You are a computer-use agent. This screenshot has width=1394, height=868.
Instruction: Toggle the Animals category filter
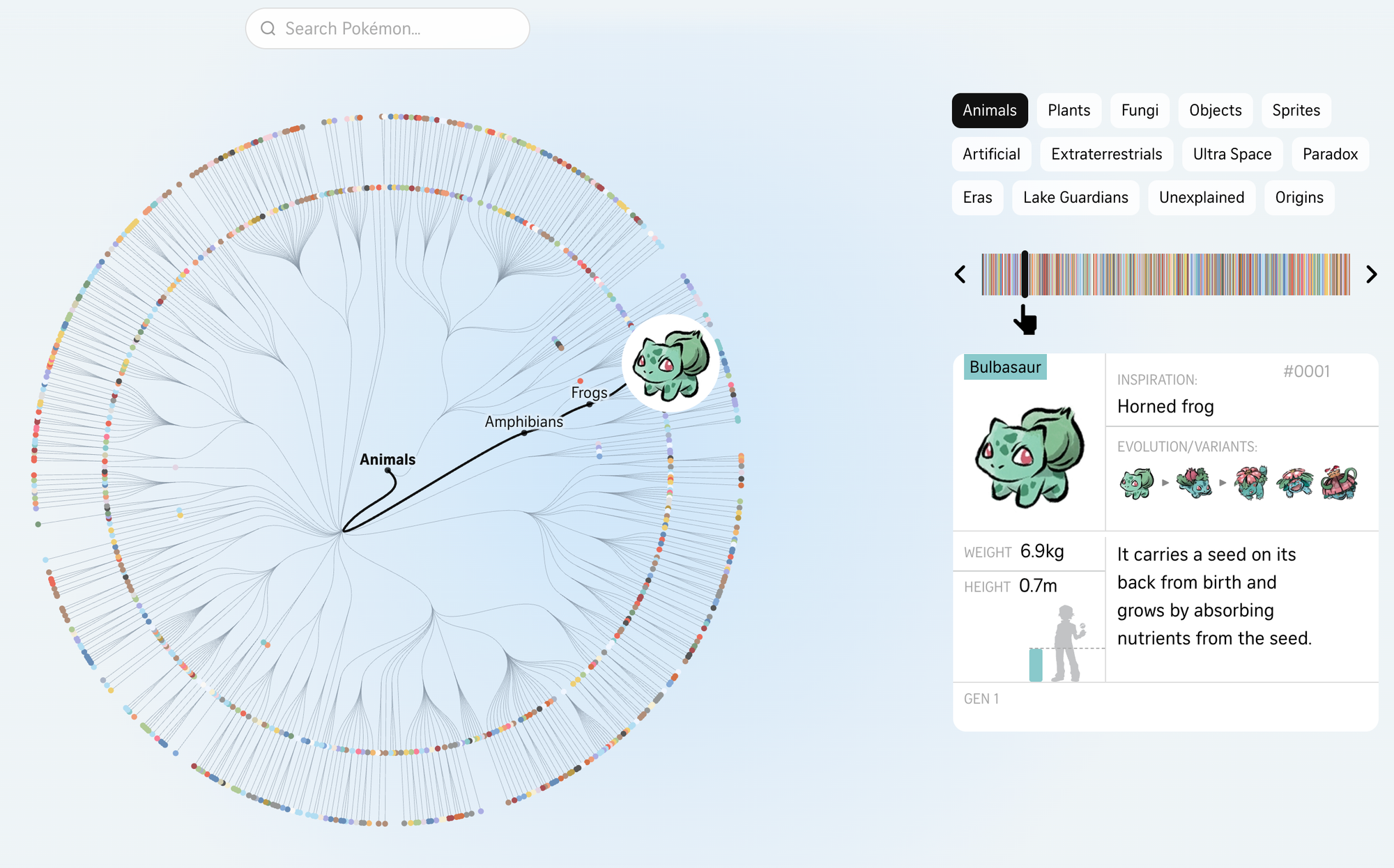[x=989, y=111]
